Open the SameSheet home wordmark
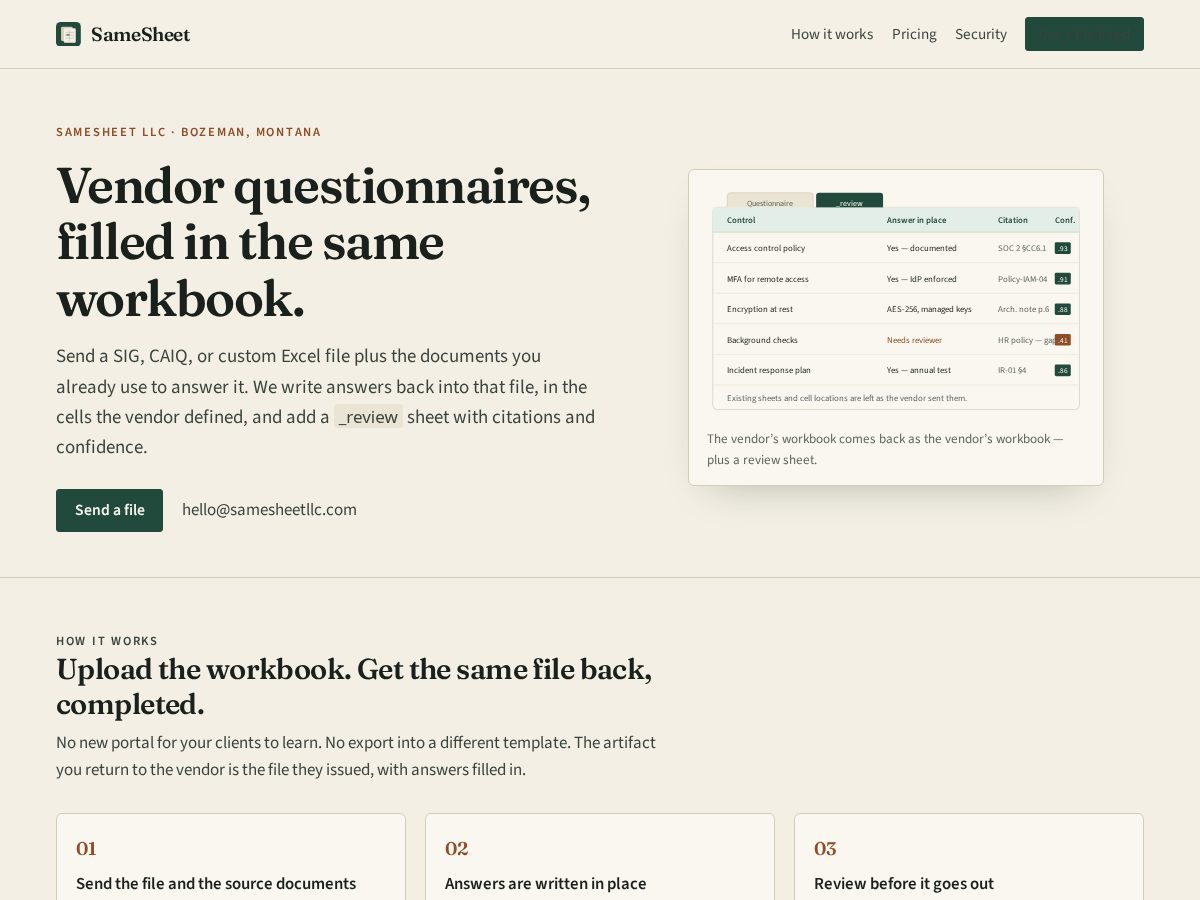Screen dimensions: 1200x900 (x=140, y=34)
